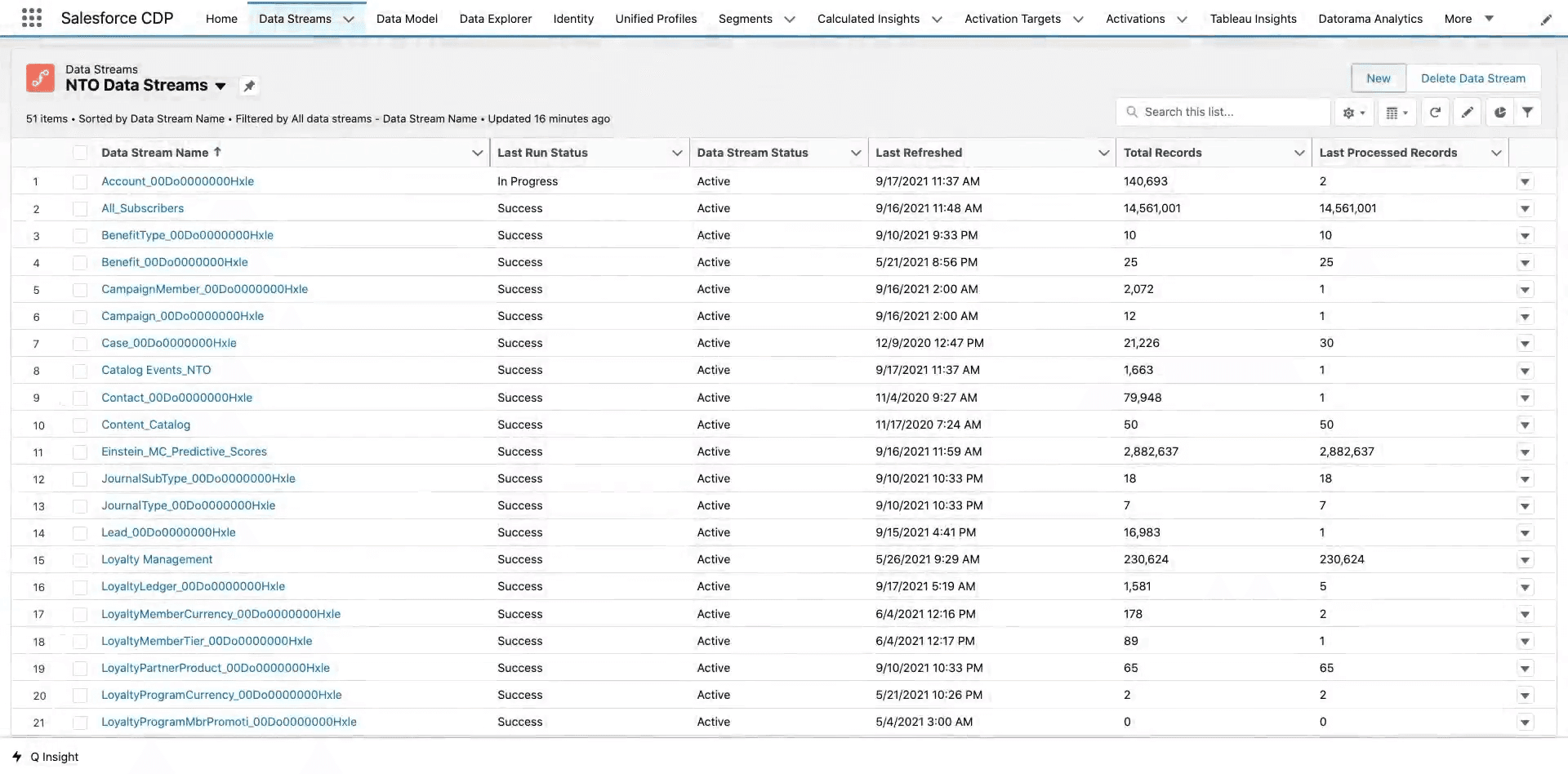Viewport: 1568px width, 774px height.
Task: Click the New button
Action: (1378, 78)
